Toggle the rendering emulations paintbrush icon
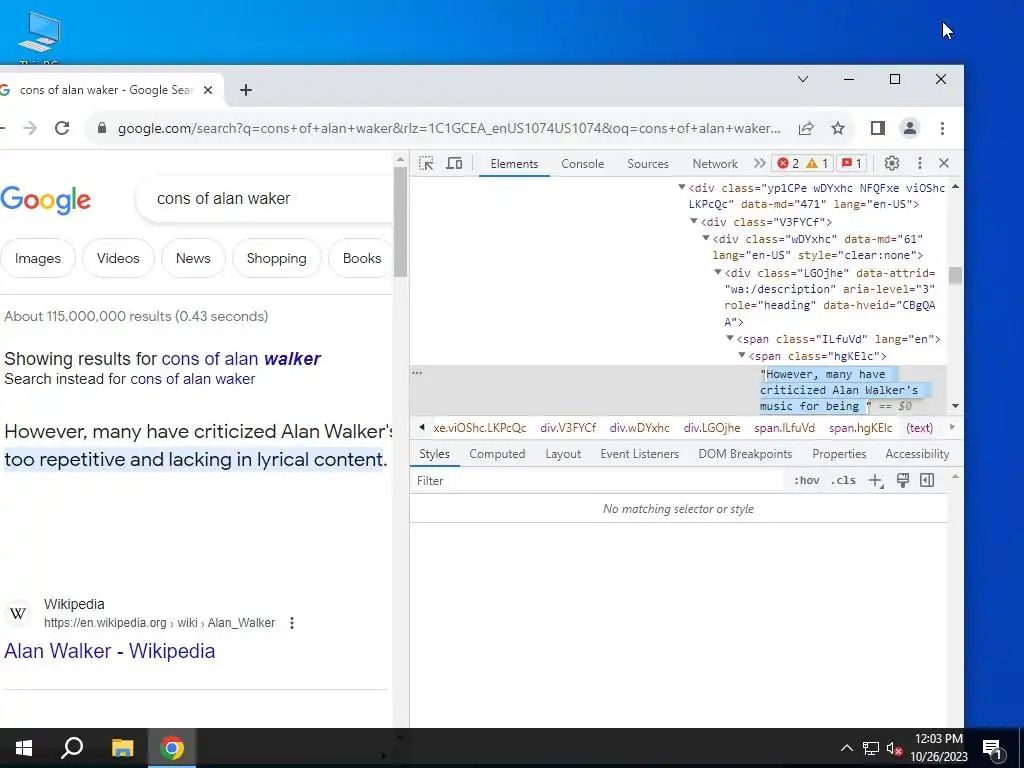 [x=903, y=481]
